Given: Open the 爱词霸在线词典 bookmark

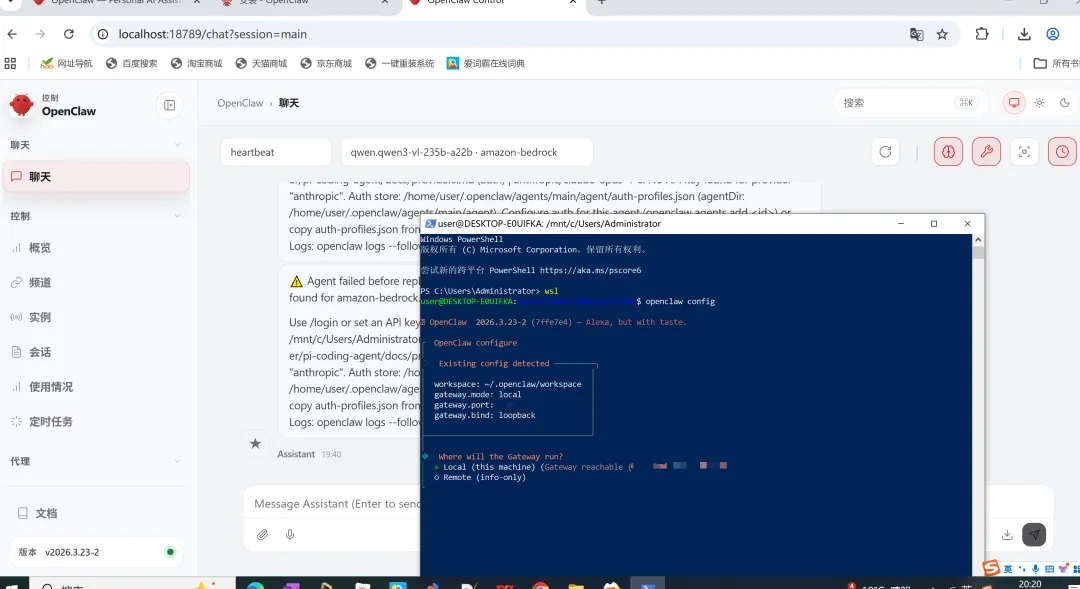Looking at the screenshot, I should pyautogui.click(x=486, y=63).
